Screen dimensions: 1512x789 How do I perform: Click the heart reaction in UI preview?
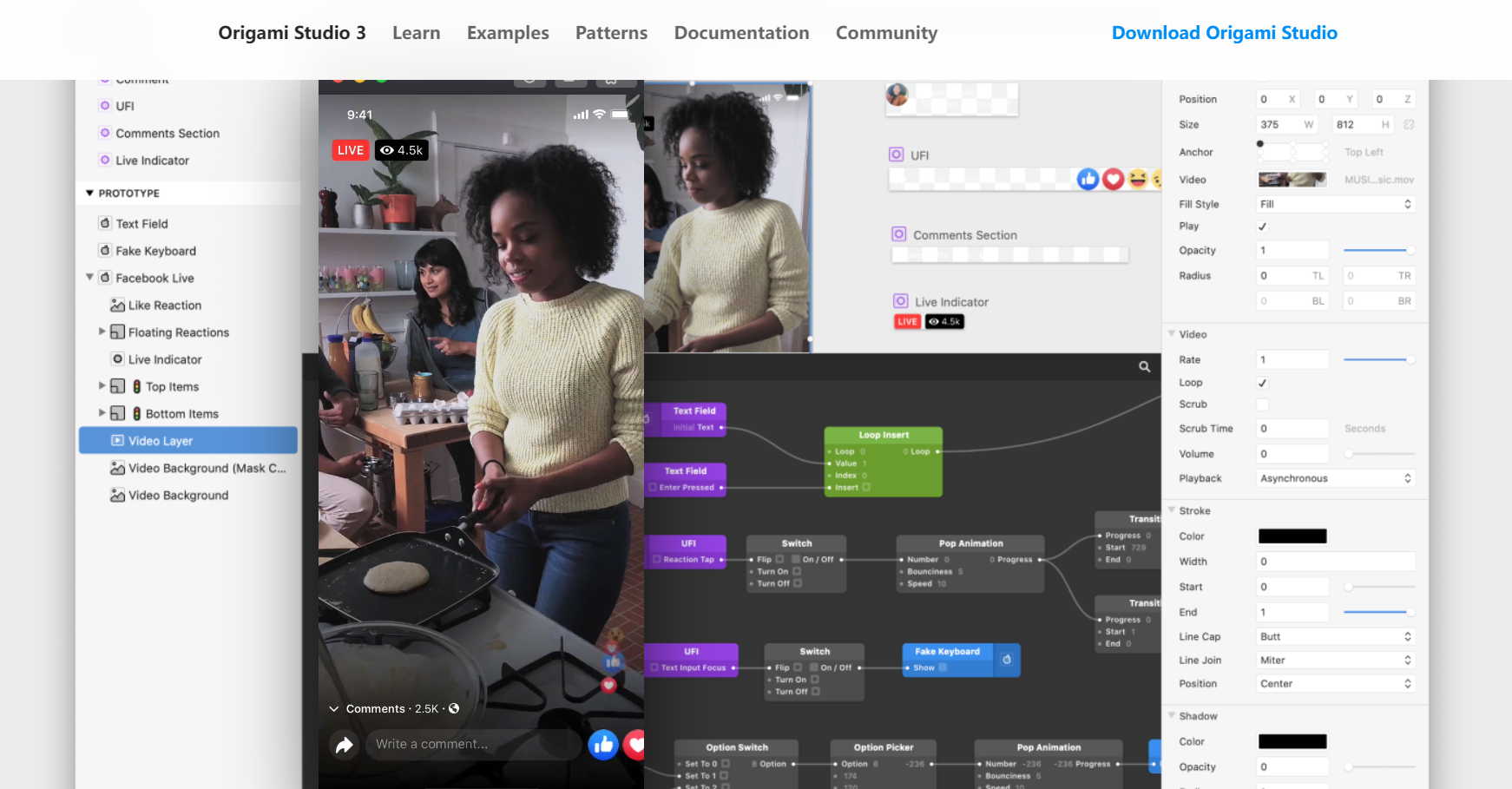point(1113,180)
